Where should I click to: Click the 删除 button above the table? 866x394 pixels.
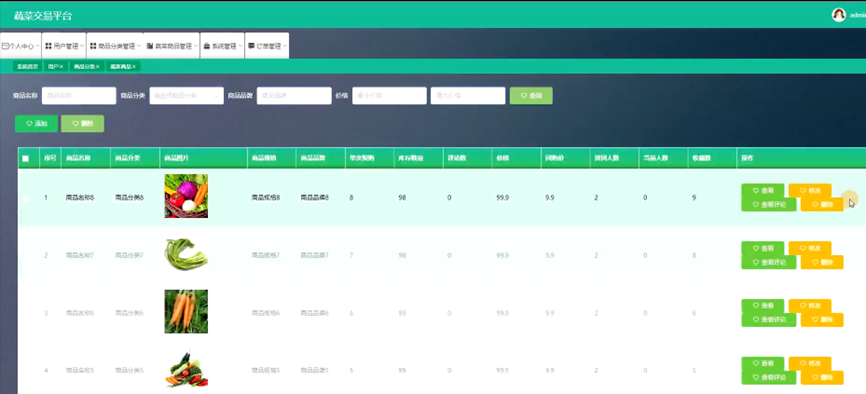[x=82, y=124]
